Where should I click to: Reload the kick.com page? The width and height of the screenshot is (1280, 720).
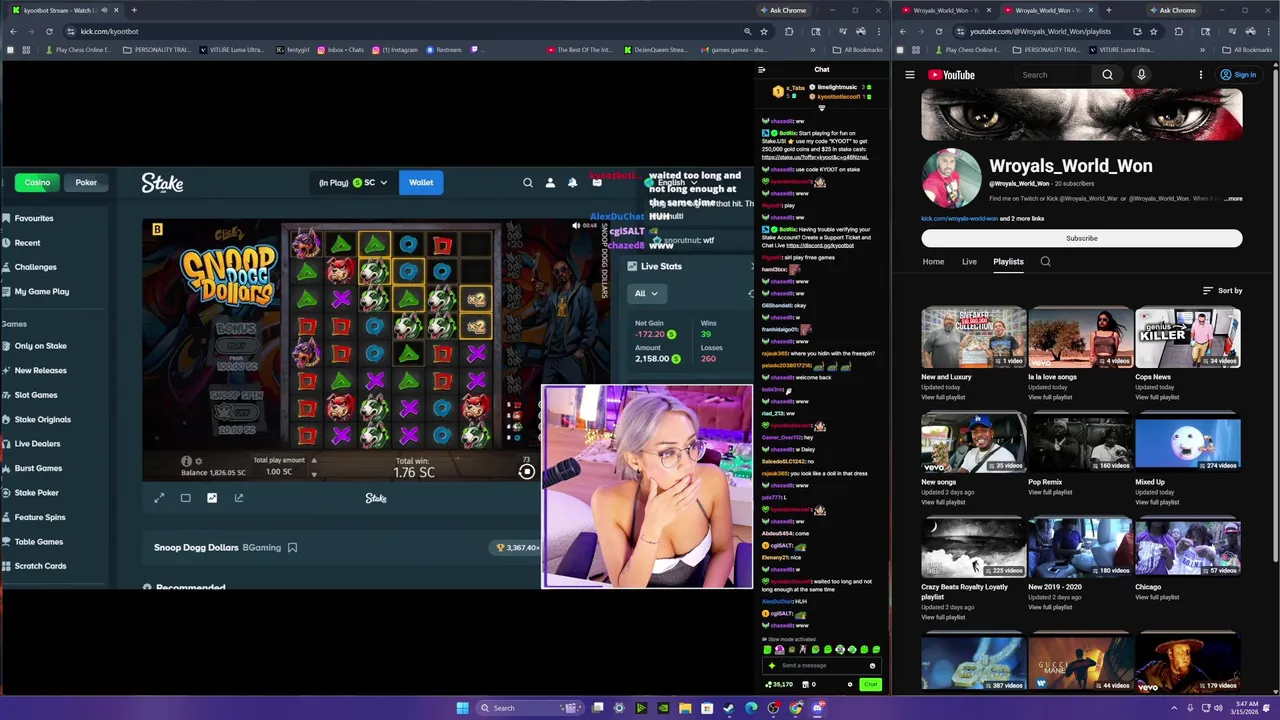pos(50,31)
